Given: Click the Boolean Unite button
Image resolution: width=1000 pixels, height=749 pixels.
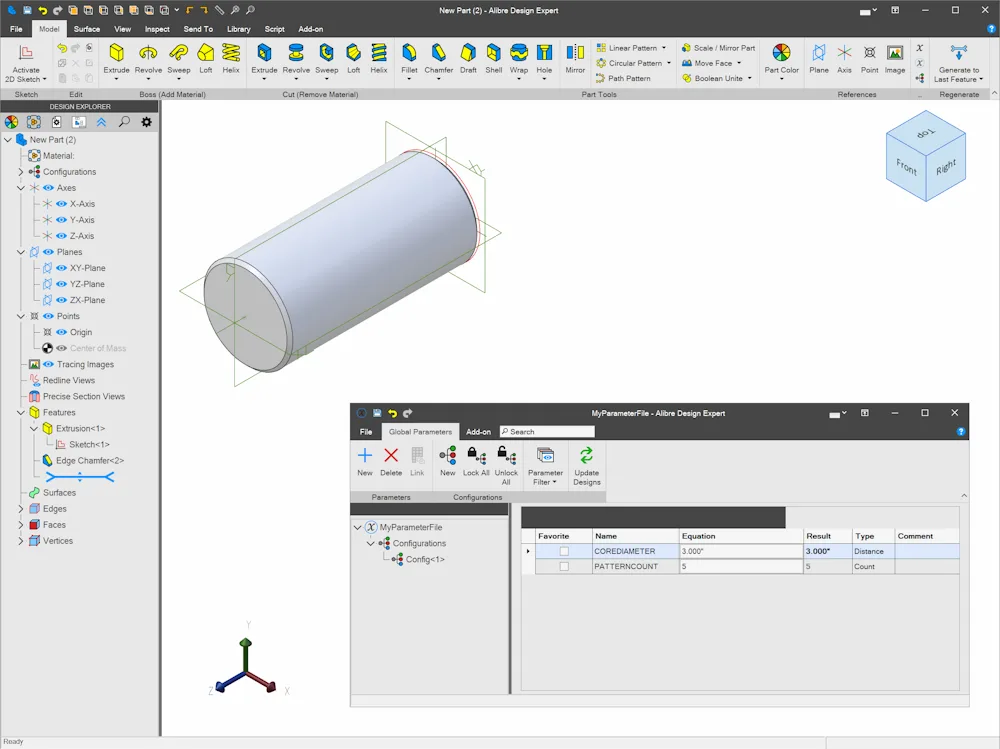Looking at the screenshot, I should coord(712,78).
